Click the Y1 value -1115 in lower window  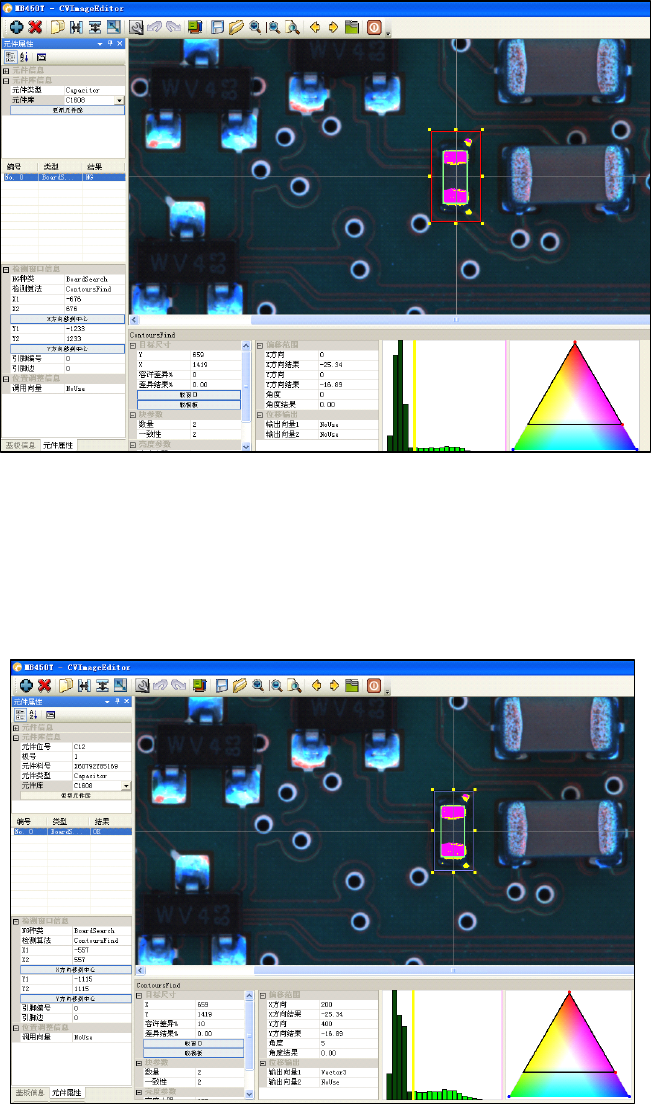point(102,979)
